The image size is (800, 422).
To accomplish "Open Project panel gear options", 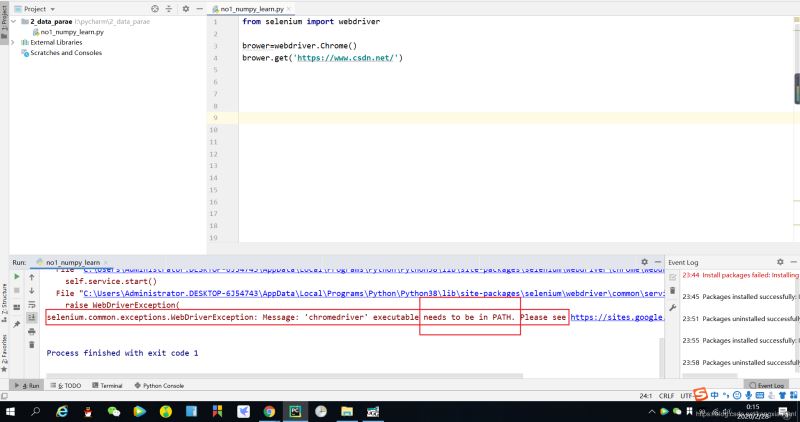I will pos(186,9).
